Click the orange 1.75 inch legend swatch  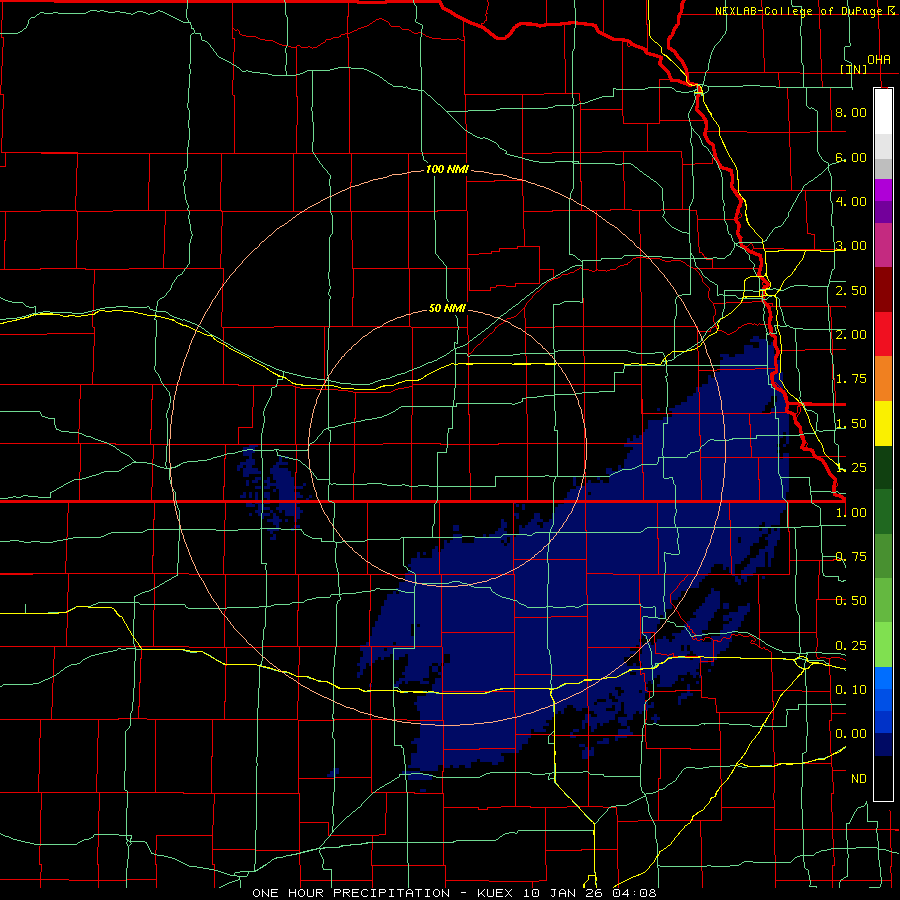(883, 379)
